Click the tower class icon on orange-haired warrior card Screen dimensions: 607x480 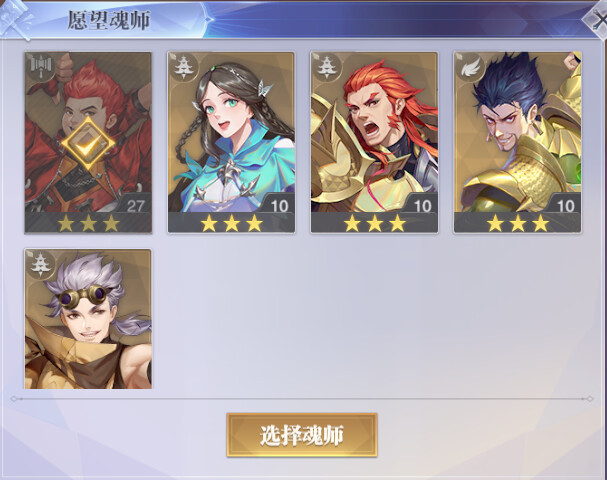325,67
